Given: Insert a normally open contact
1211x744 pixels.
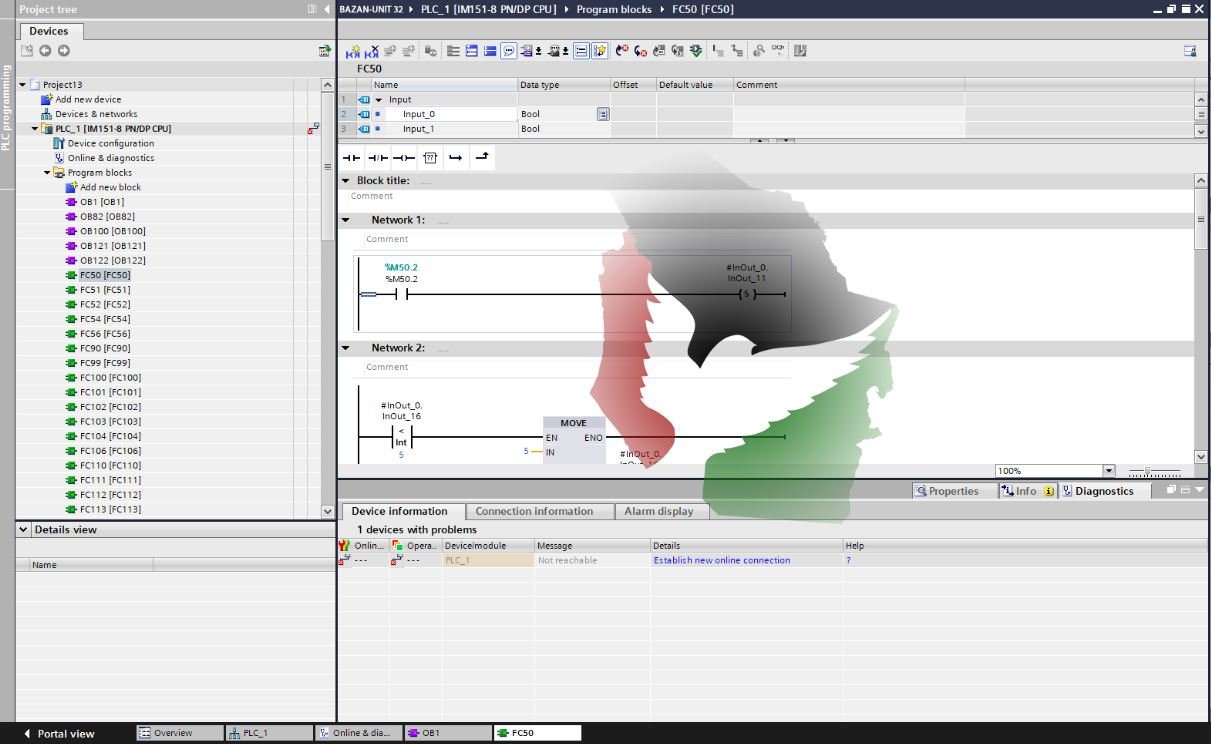Looking at the screenshot, I should 351,158.
